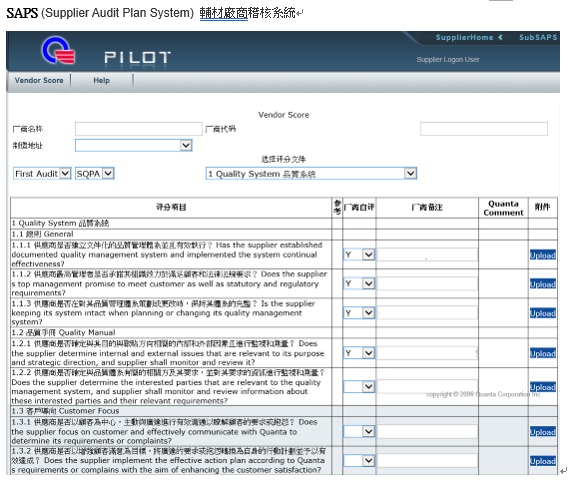The image size is (568, 482).
Task: Click the vendor remark field for item 1.1.1
Action: click(x=427, y=255)
